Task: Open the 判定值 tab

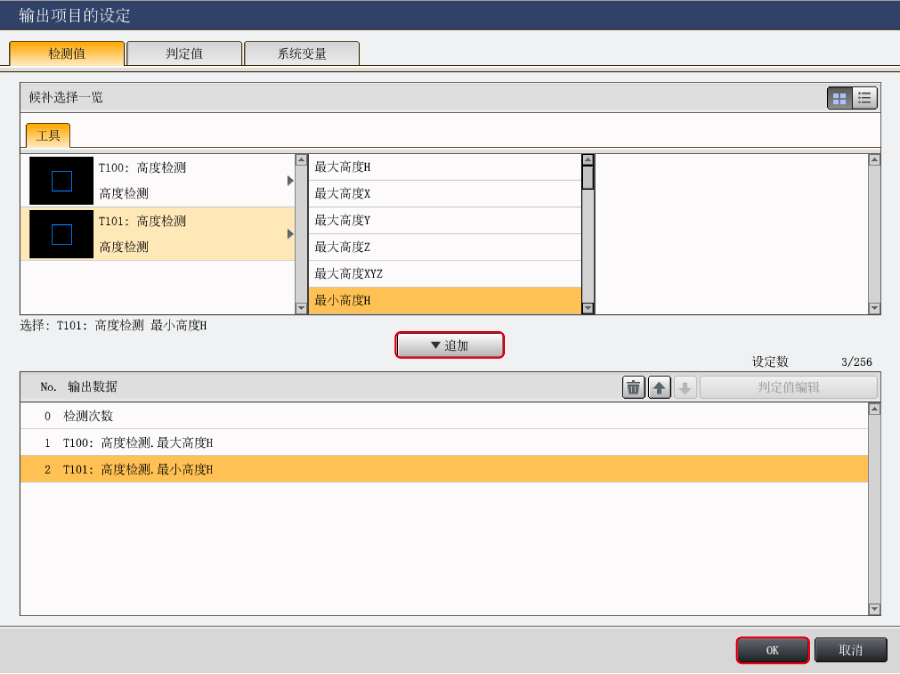Action: point(184,54)
